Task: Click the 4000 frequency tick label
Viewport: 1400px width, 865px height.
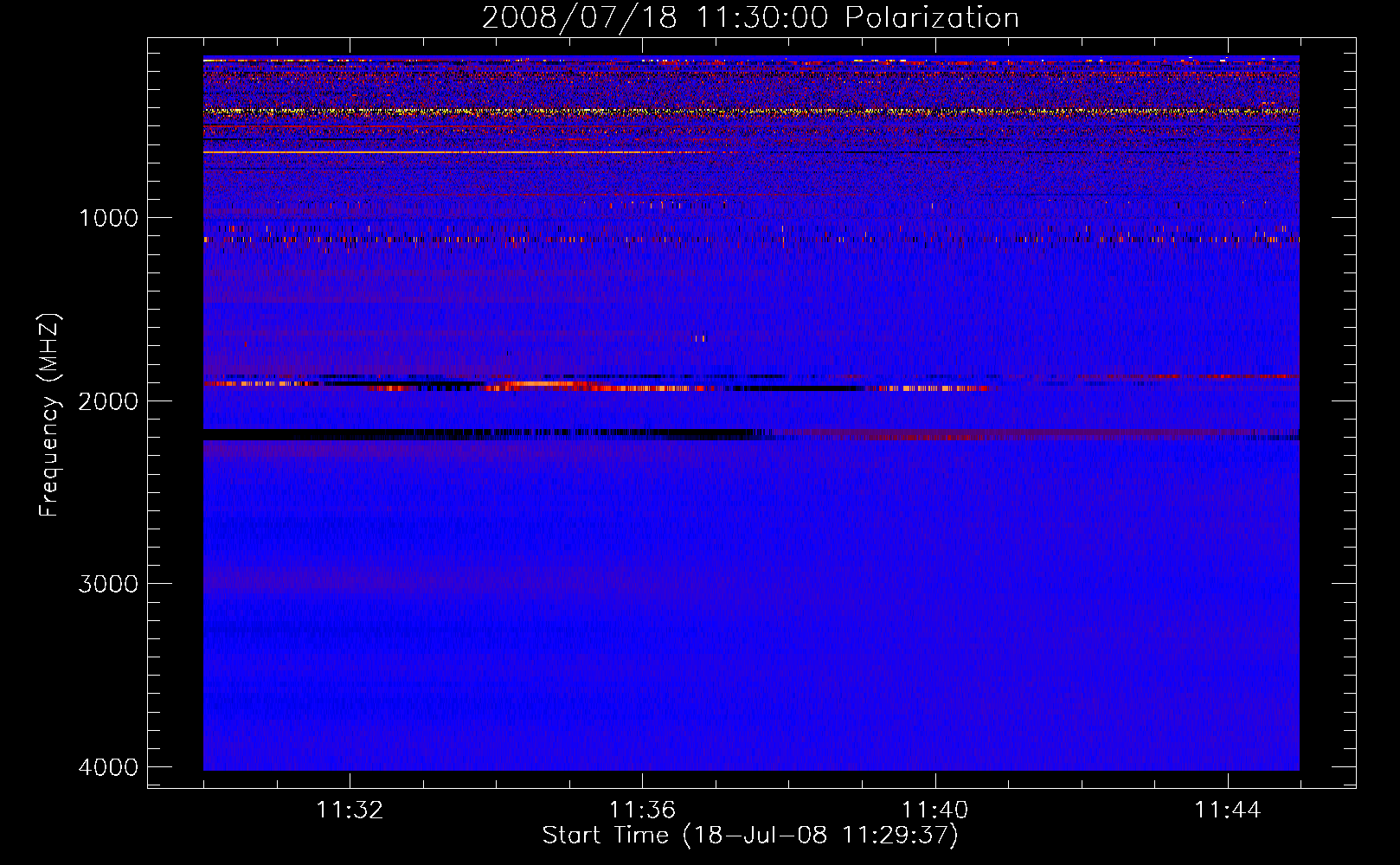Action: click(x=108, y=767)
